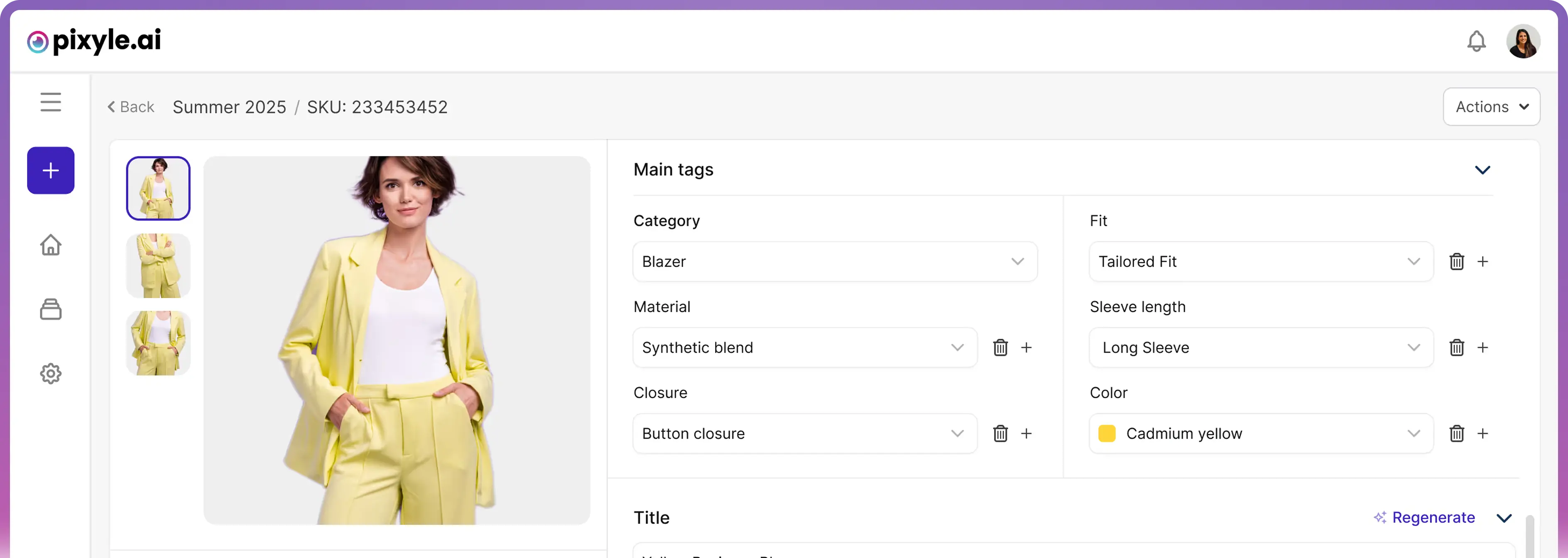Image resolution: width=1568 pixels, height=558 pixels.
Task: Add another Fit tag with plus icon
Action: [x=1483, y=262]
